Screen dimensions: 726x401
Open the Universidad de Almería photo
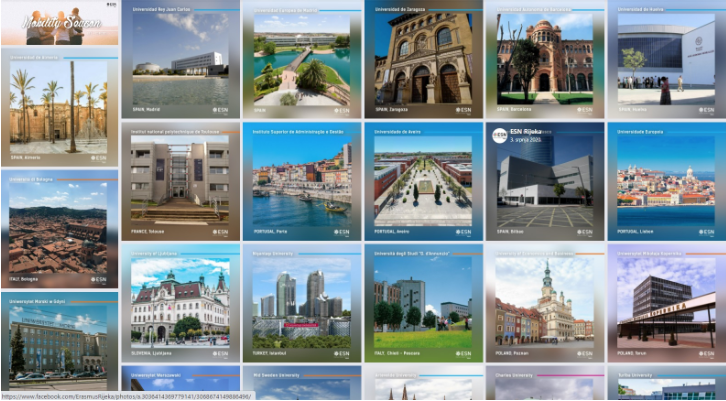click(59, 108)
